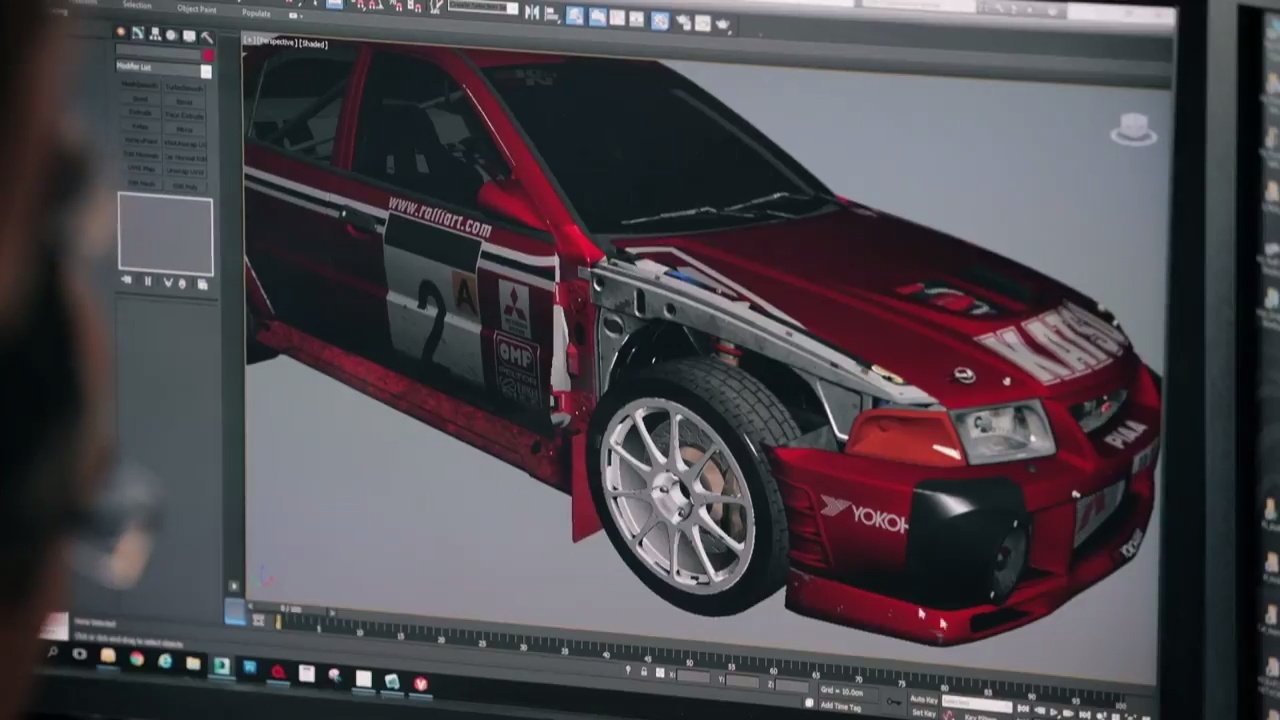Click the Play Animation button
This screenshot has width=1280, height=720.
tap(1053, 712)
